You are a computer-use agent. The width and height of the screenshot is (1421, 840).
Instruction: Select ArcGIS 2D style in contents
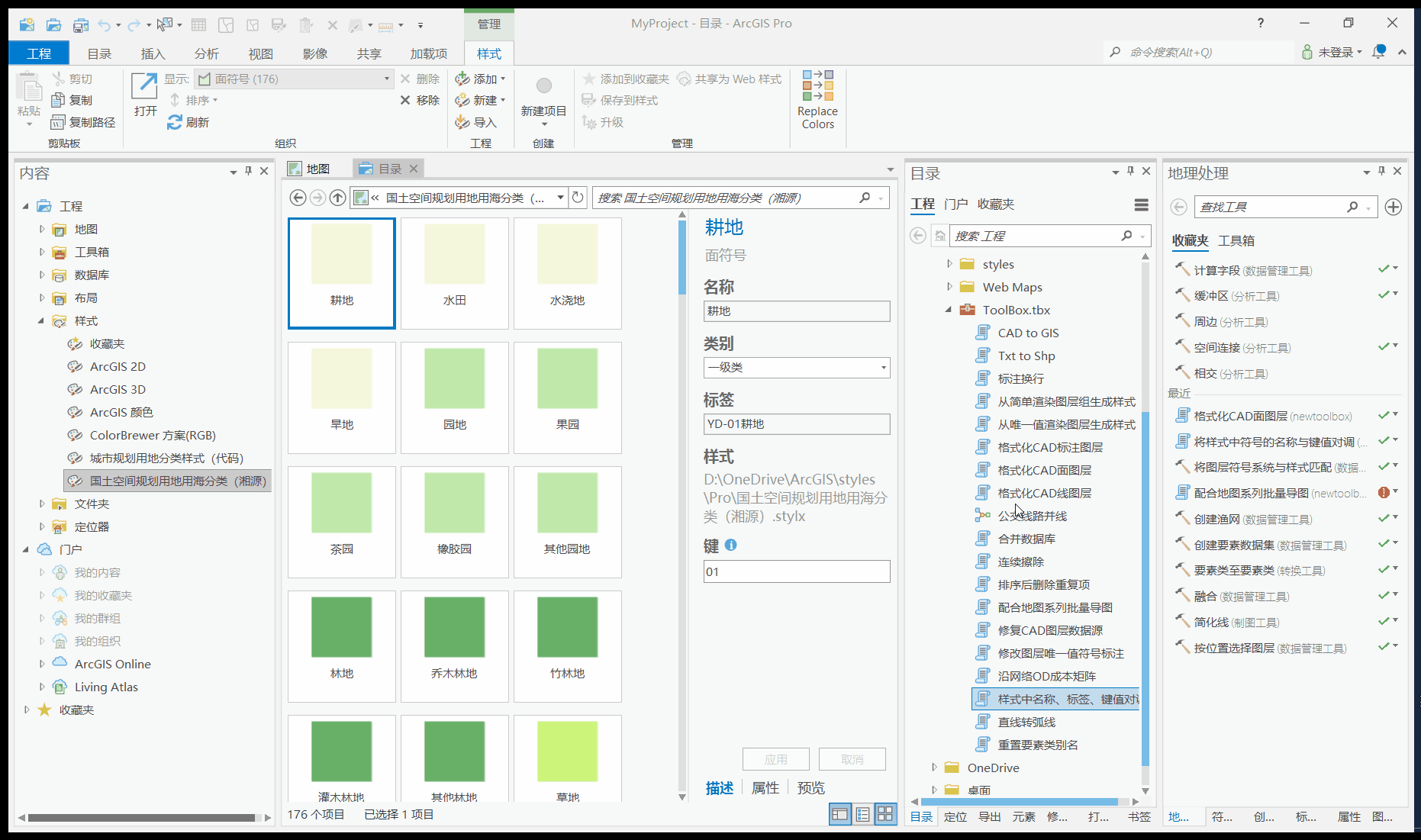point(118,366)
